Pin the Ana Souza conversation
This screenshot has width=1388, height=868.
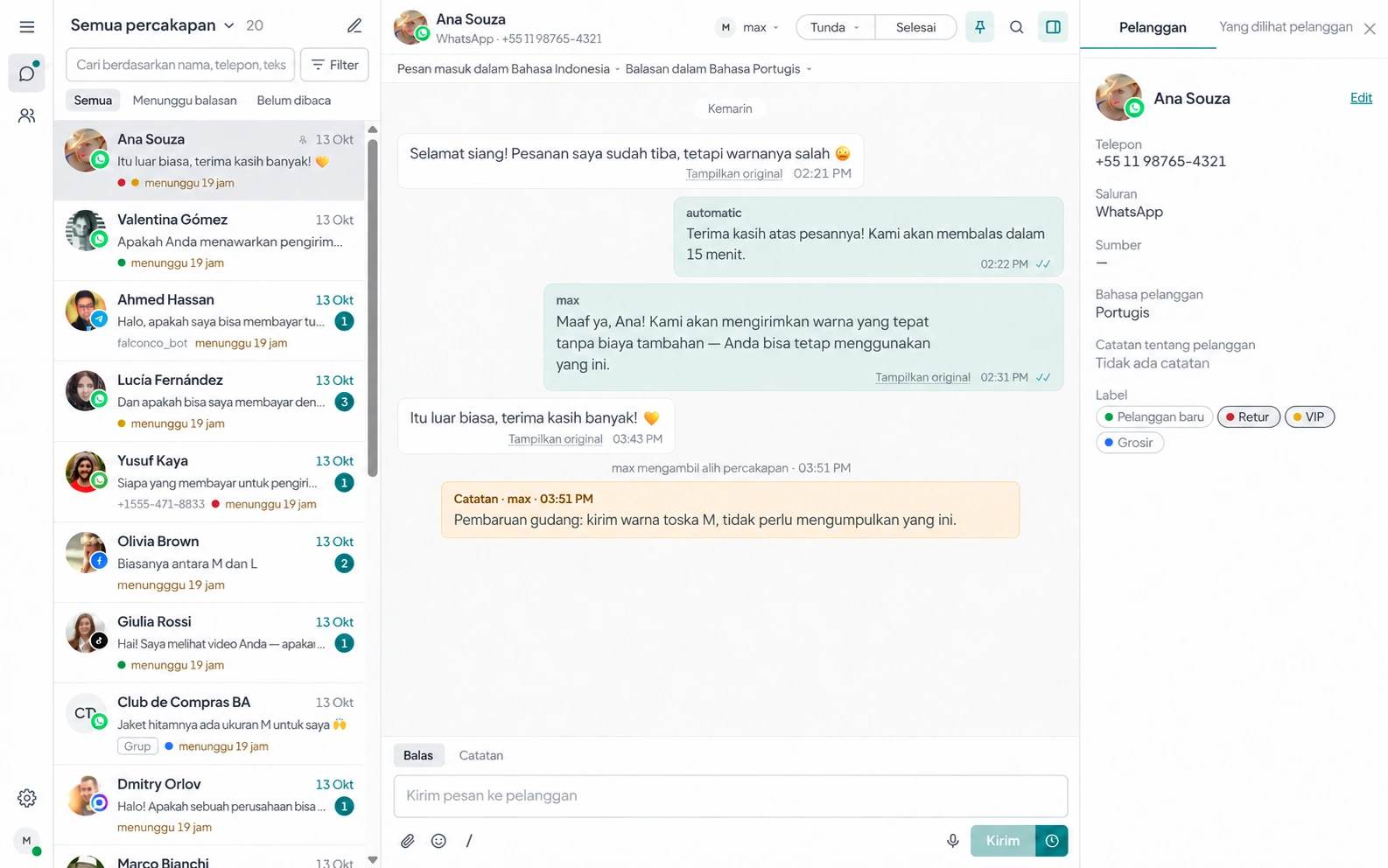(979, 27)
